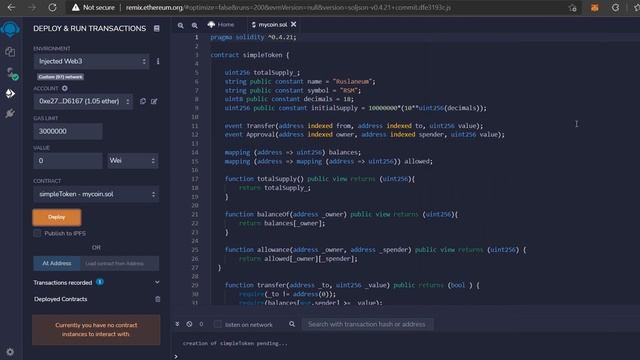Click the Transactions recorded count badge

(x=100, y=282)
